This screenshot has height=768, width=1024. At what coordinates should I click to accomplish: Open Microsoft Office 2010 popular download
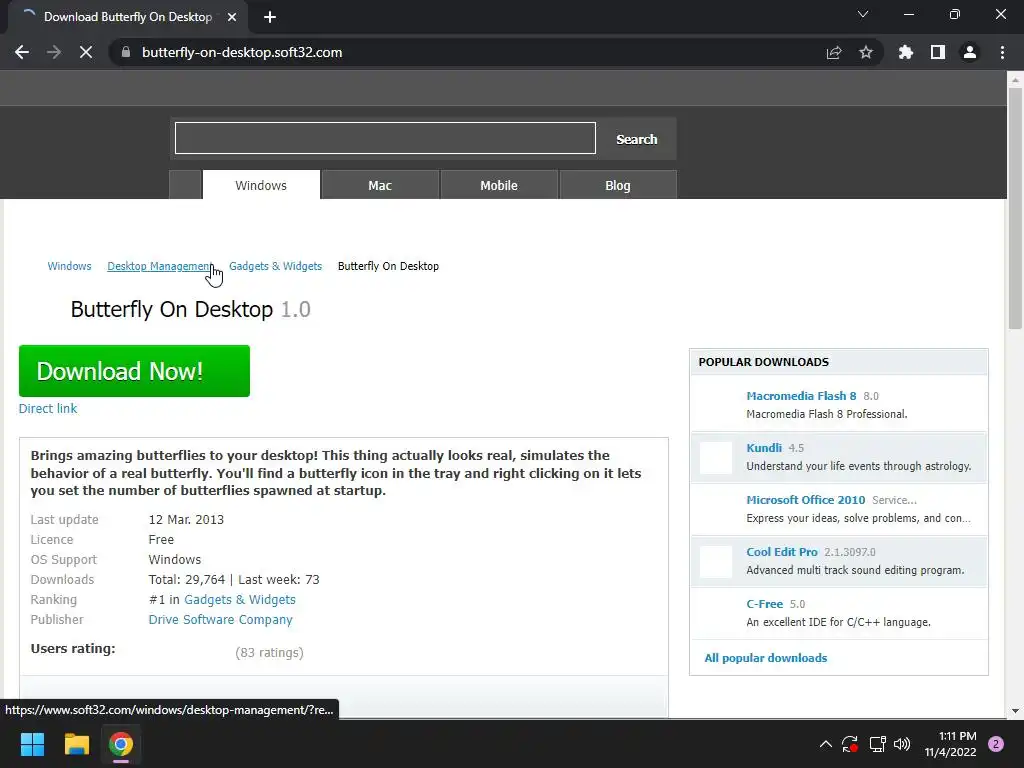point(806,500)
